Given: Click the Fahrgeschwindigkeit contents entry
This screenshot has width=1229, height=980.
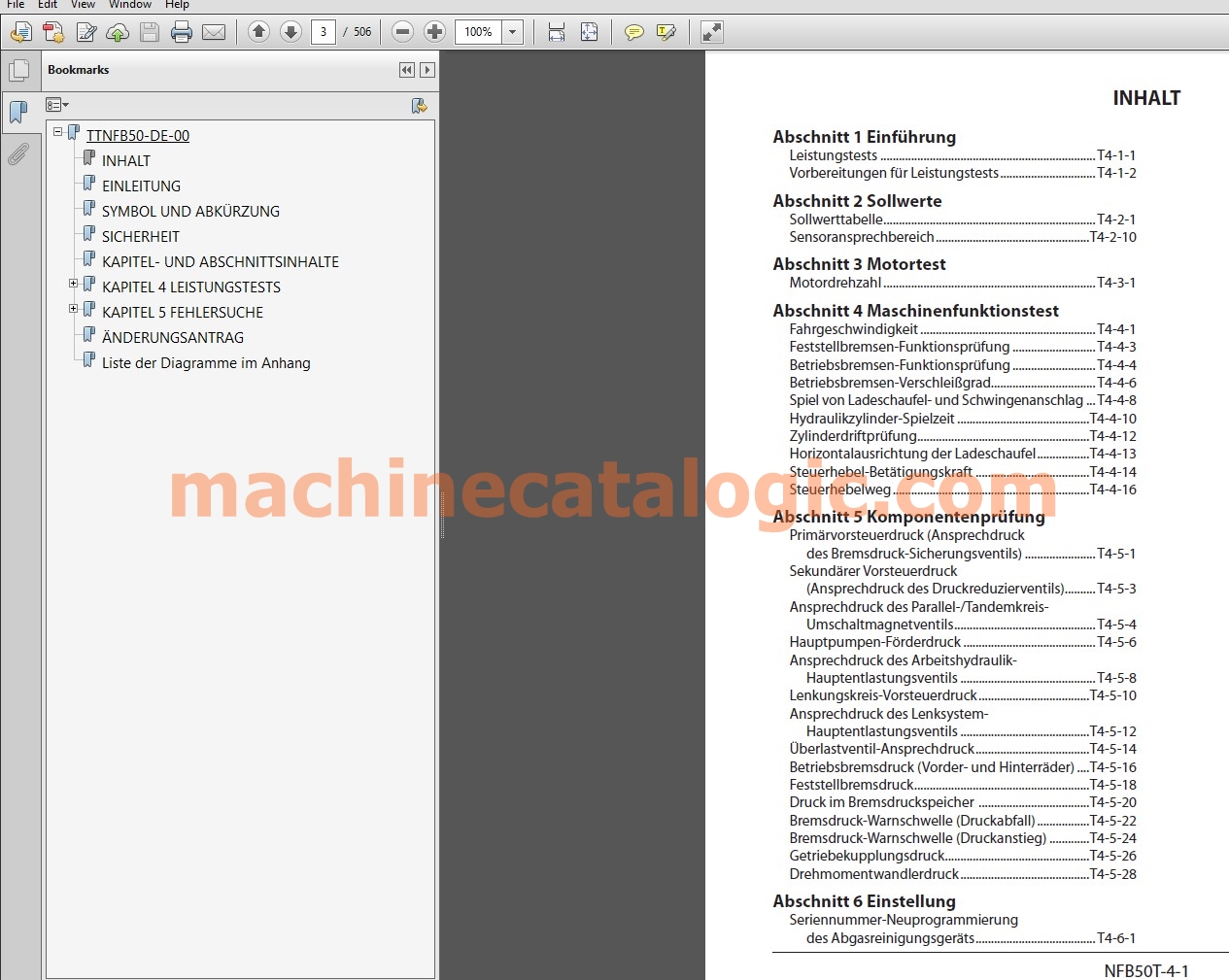Looking at the screenshot, I should point(962,329).
